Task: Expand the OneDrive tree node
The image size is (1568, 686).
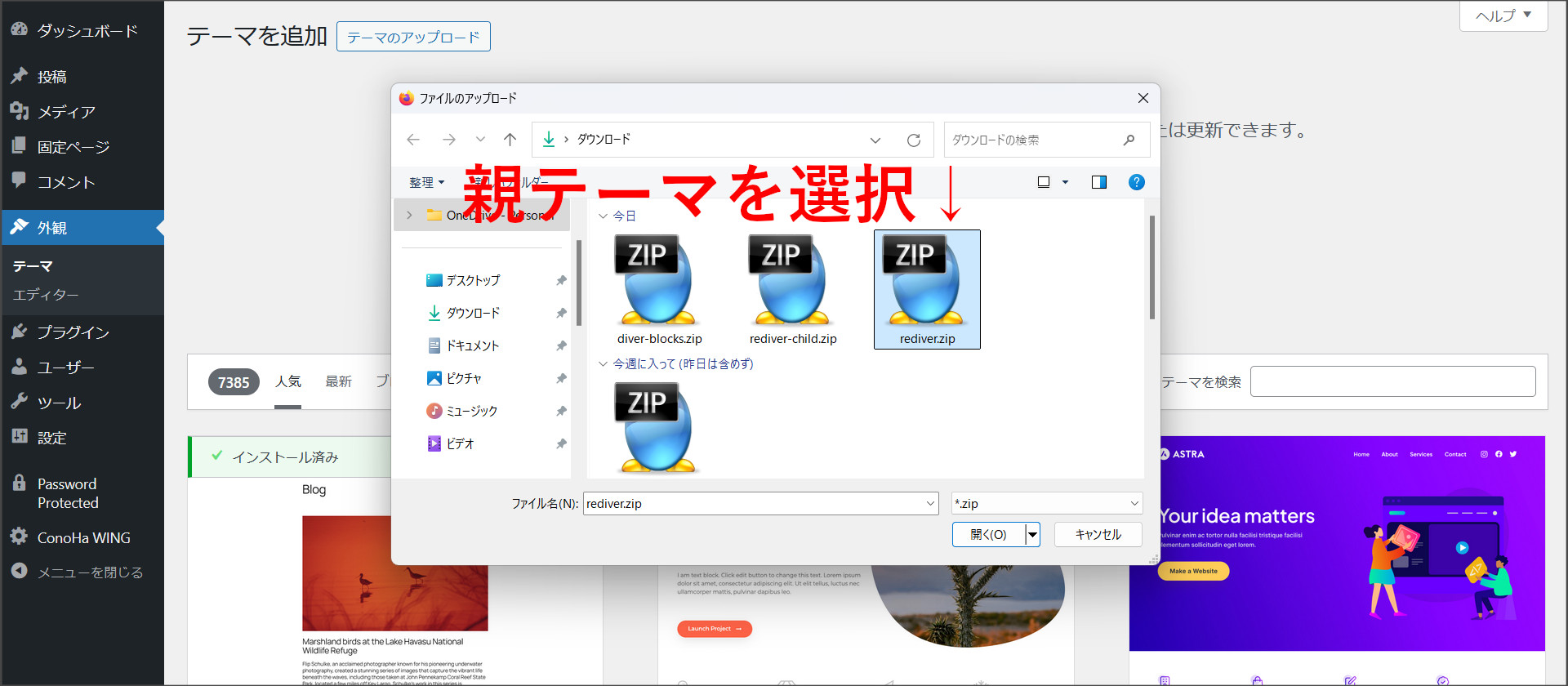Action: coord(410,215)
